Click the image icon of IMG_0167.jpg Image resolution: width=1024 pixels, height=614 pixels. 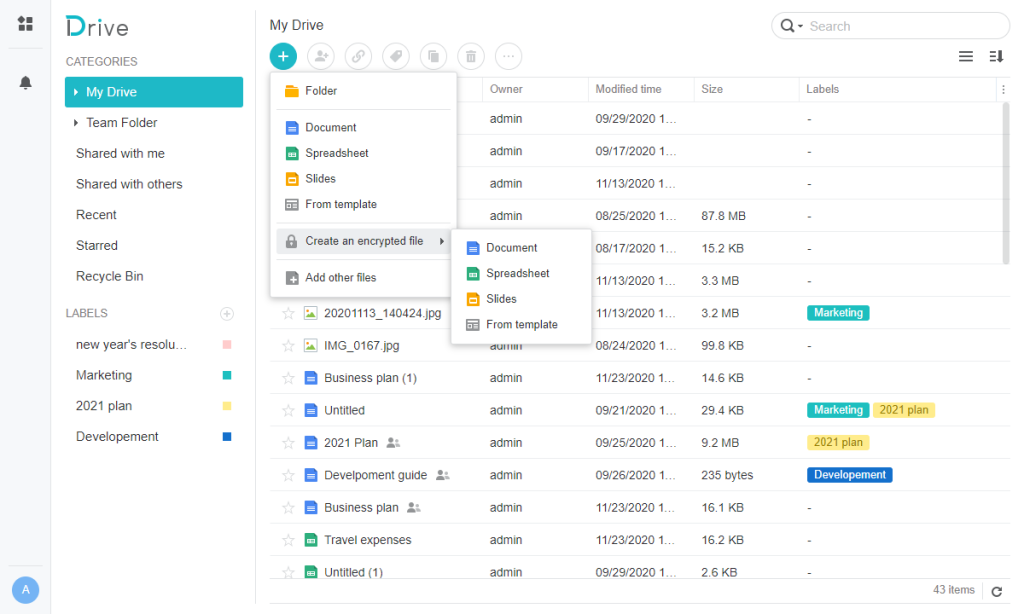point(311,346)
